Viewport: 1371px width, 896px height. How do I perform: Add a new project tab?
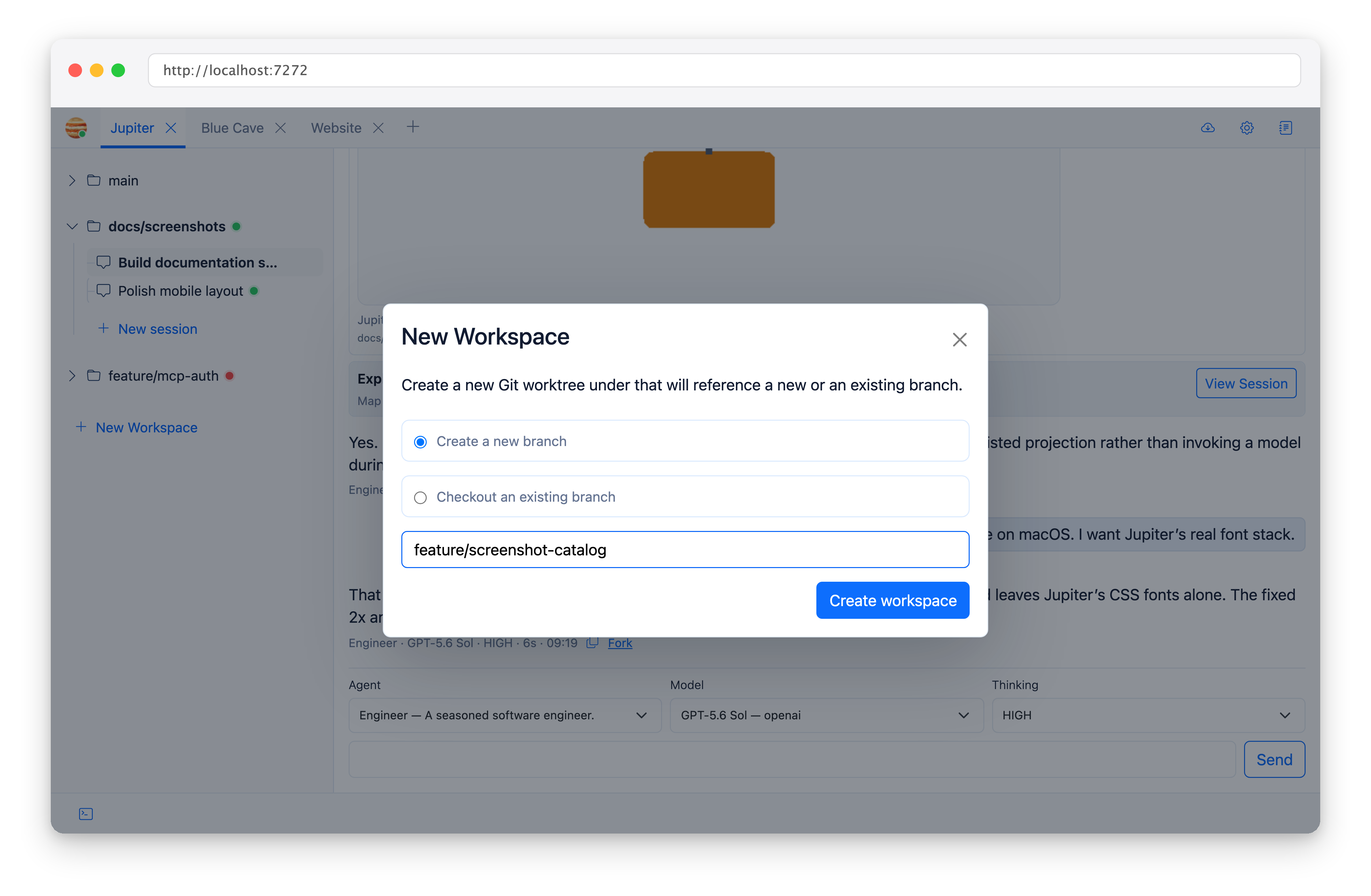pyautogui.click(x=413, y=127)
